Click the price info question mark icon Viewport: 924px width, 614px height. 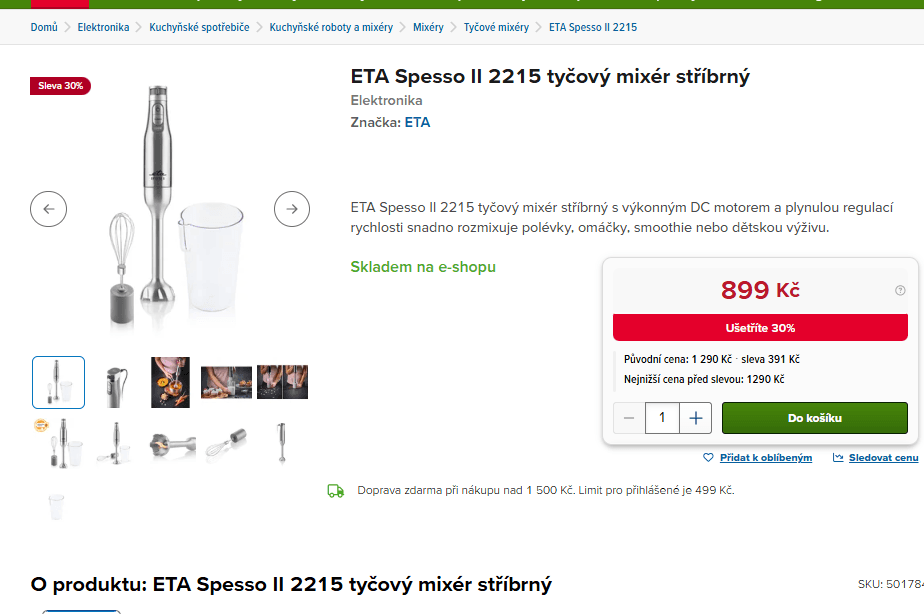(x=900, y=291)
